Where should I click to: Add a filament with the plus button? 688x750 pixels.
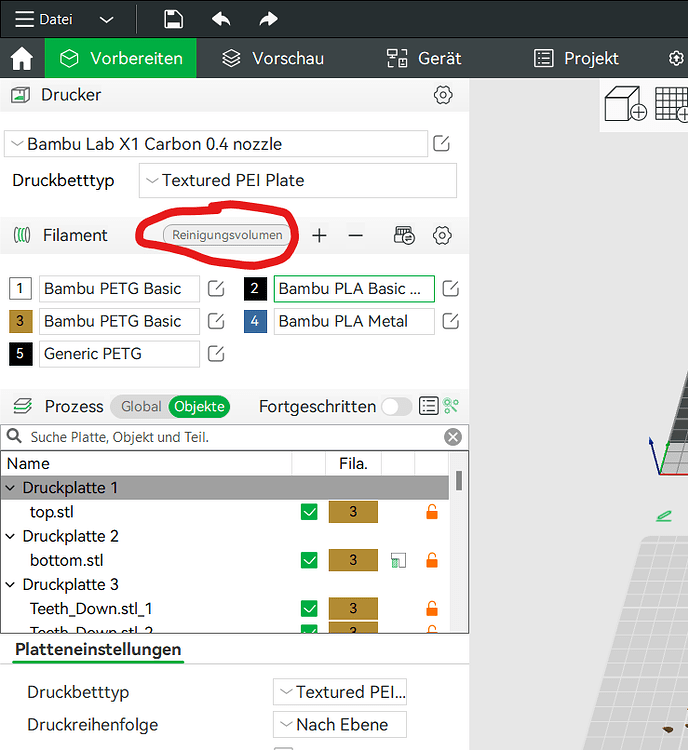click(x=319, y=235)
